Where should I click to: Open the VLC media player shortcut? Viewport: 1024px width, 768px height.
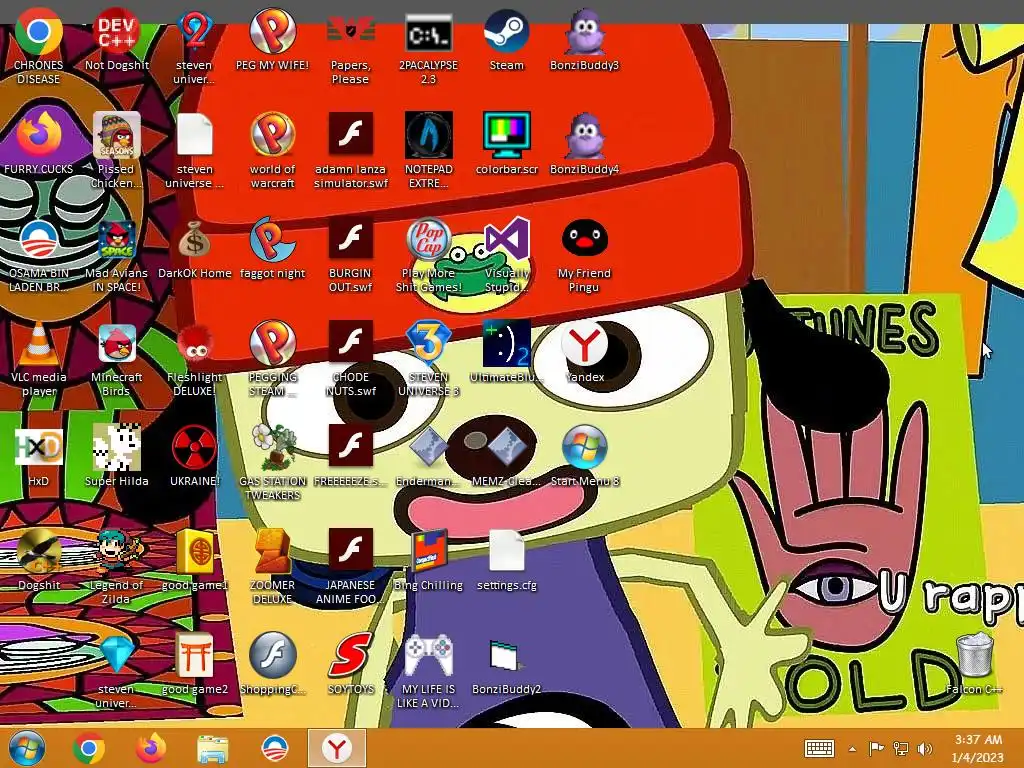39,344
